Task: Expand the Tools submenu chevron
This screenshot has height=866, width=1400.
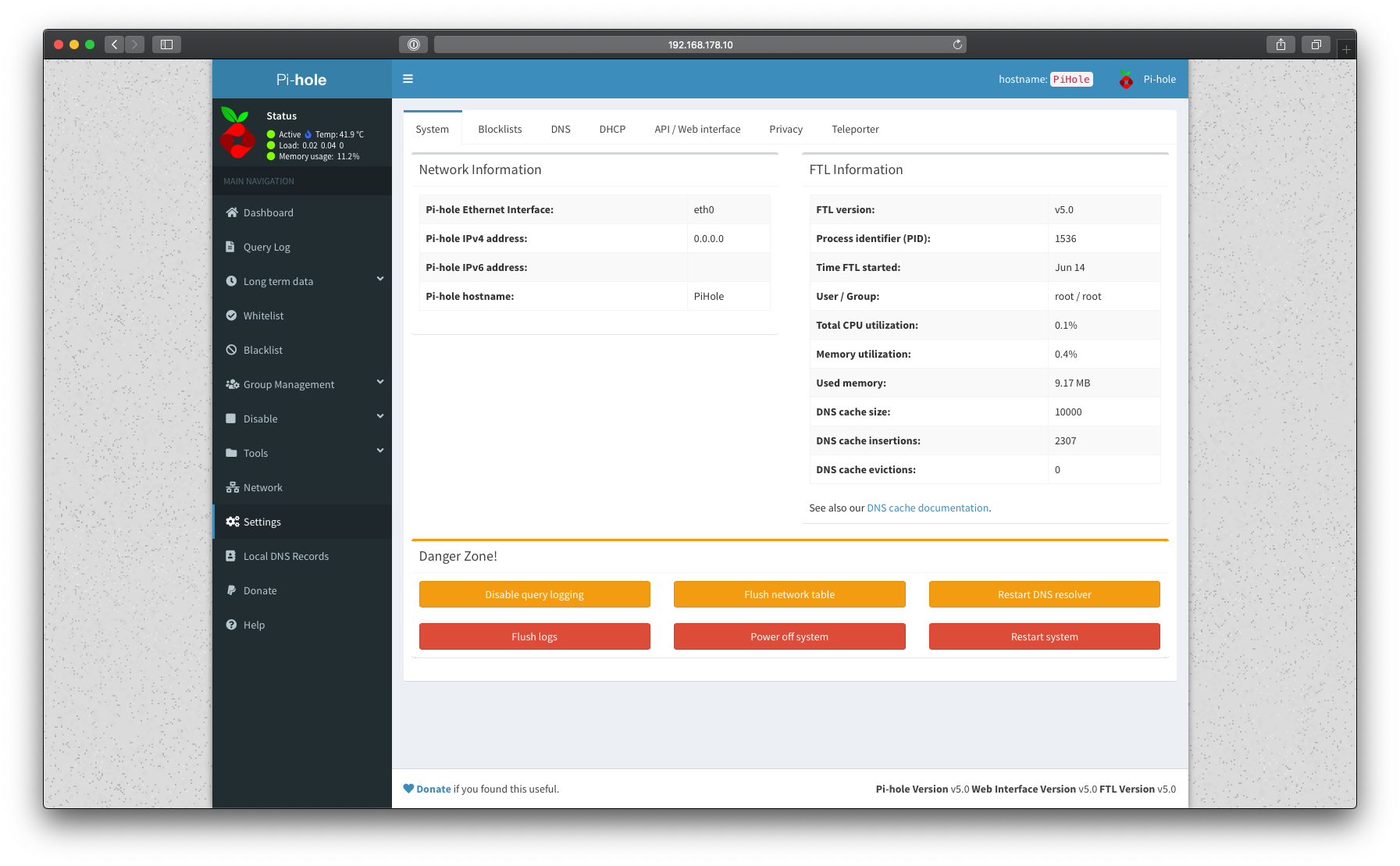Action: (x=380, y=451)
